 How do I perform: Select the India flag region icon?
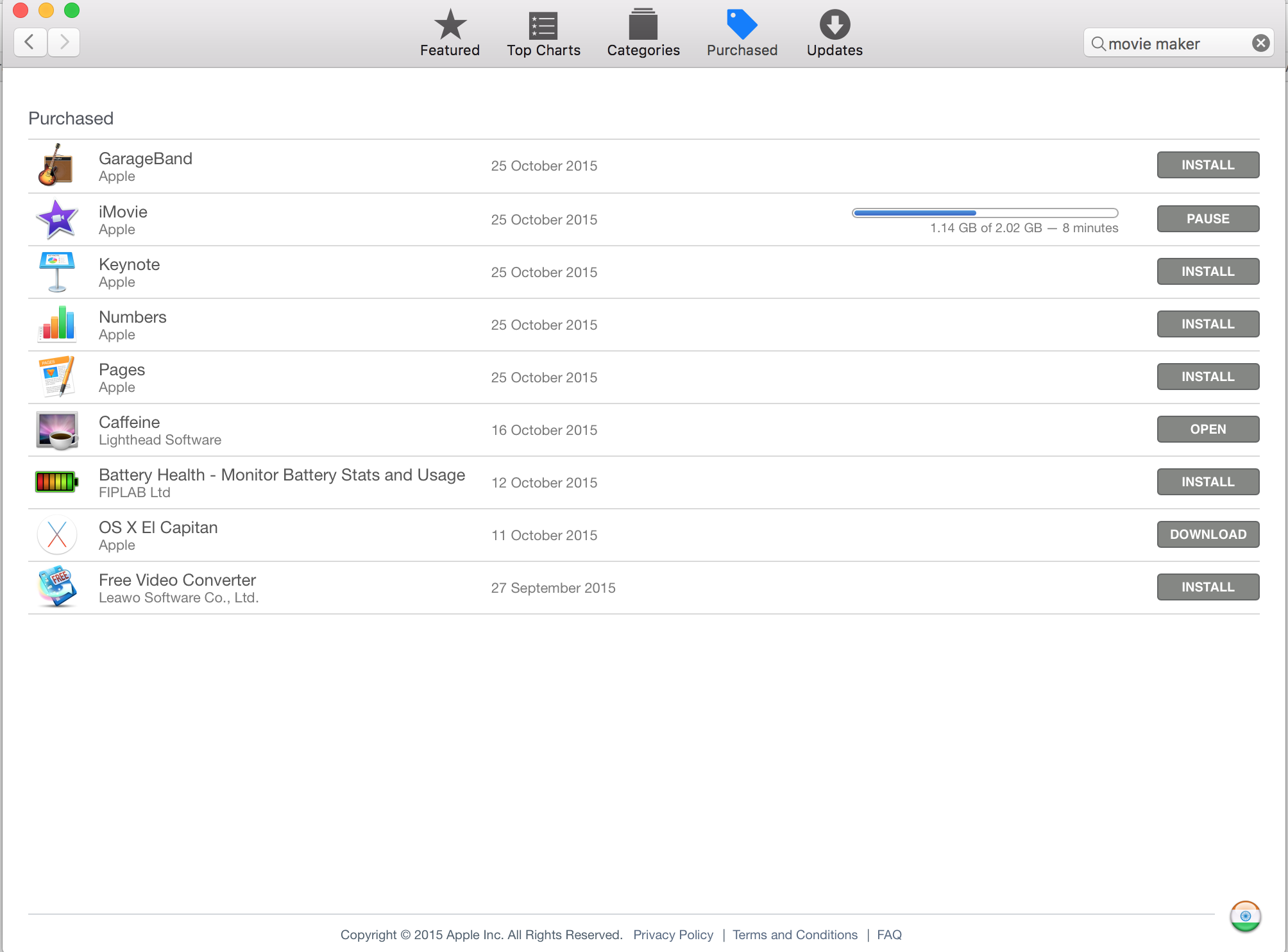tap(1245, 916)
